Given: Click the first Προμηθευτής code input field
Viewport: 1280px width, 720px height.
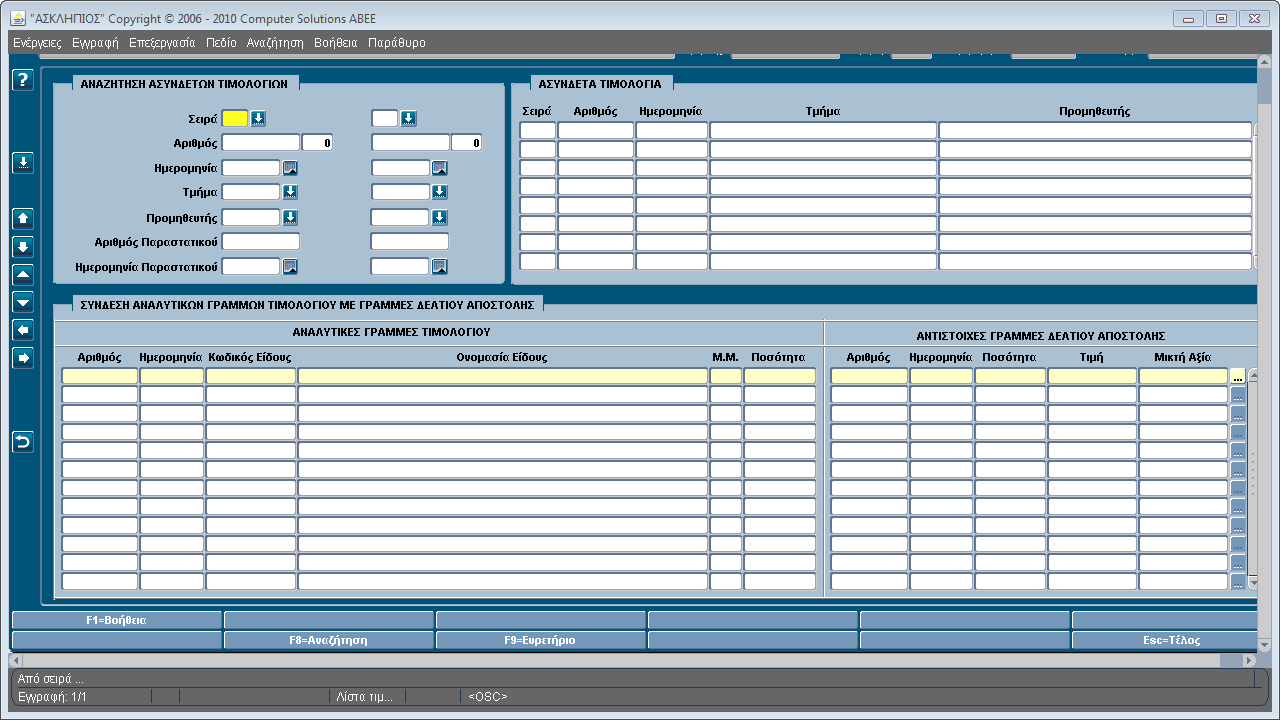Looking at the screenshot, I should (x=250, y=217).
